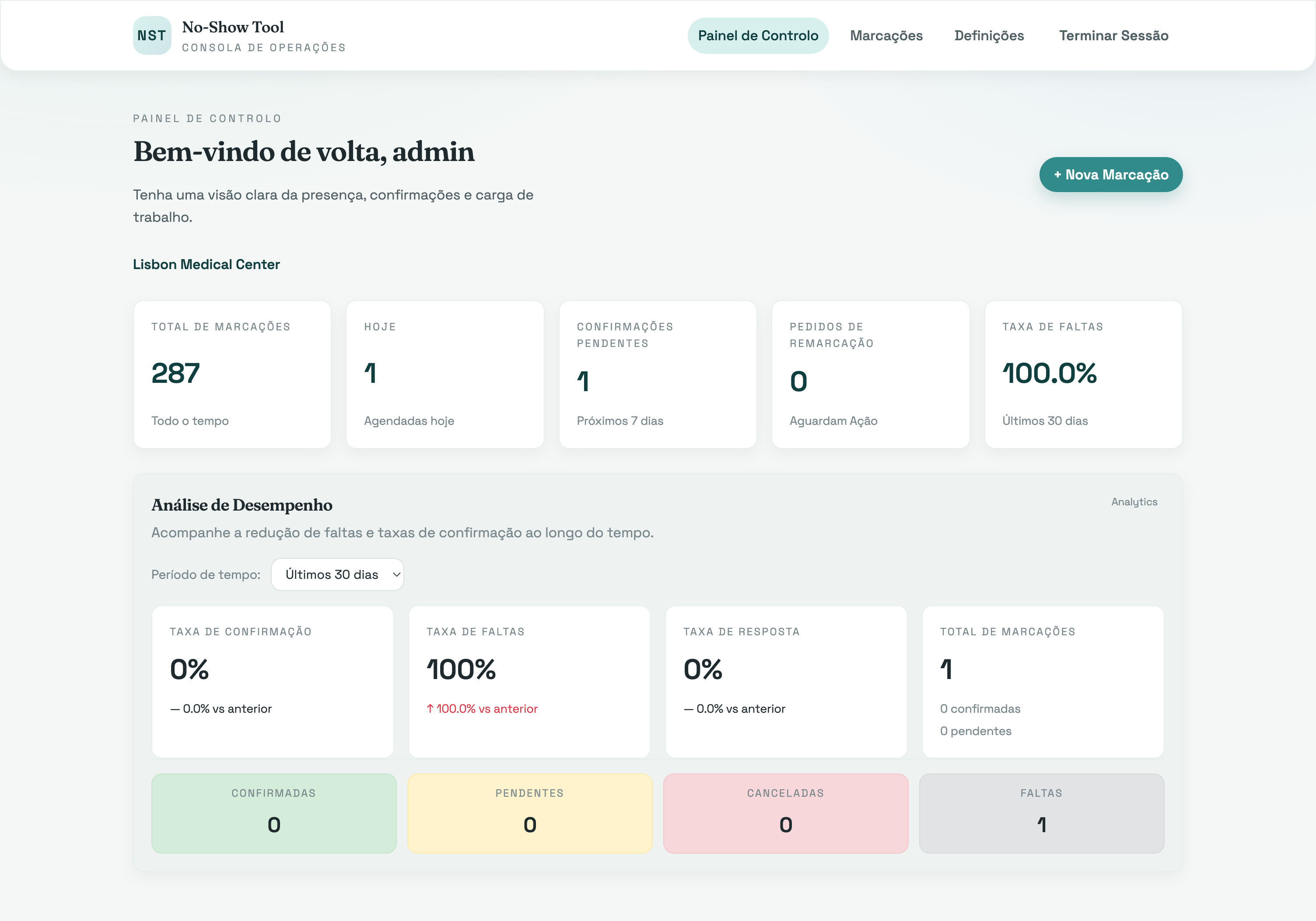Expand the Últimos 30 dias period dropdown
Screen dimensions: 1316x921
[337, 574]
